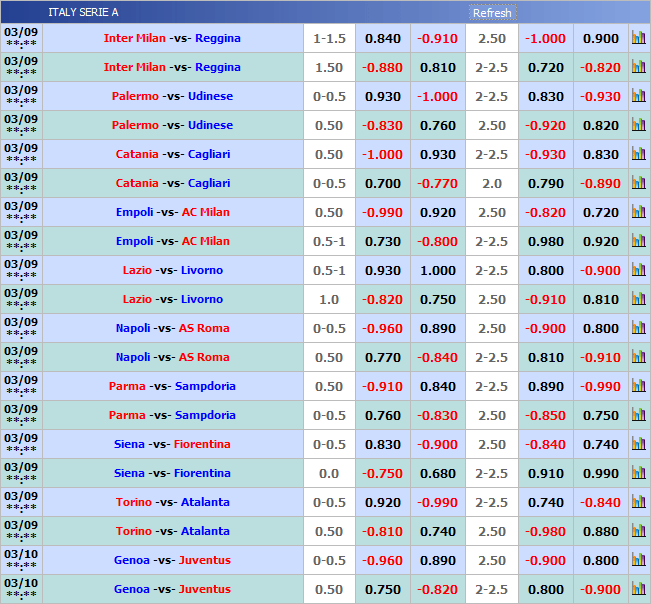Screen dimensions: 651x604
Task: Click the 1-1.5 handicap value for Inter Milan
Action: click(x=329, y=39)
